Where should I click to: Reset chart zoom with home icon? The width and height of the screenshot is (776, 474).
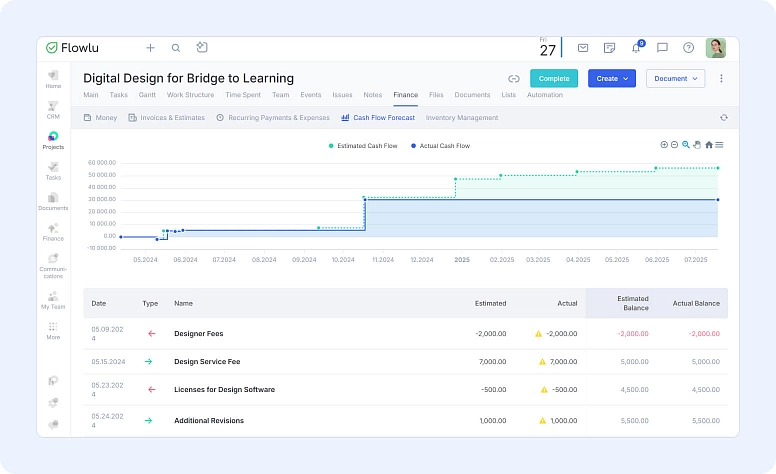pos(709,145)
